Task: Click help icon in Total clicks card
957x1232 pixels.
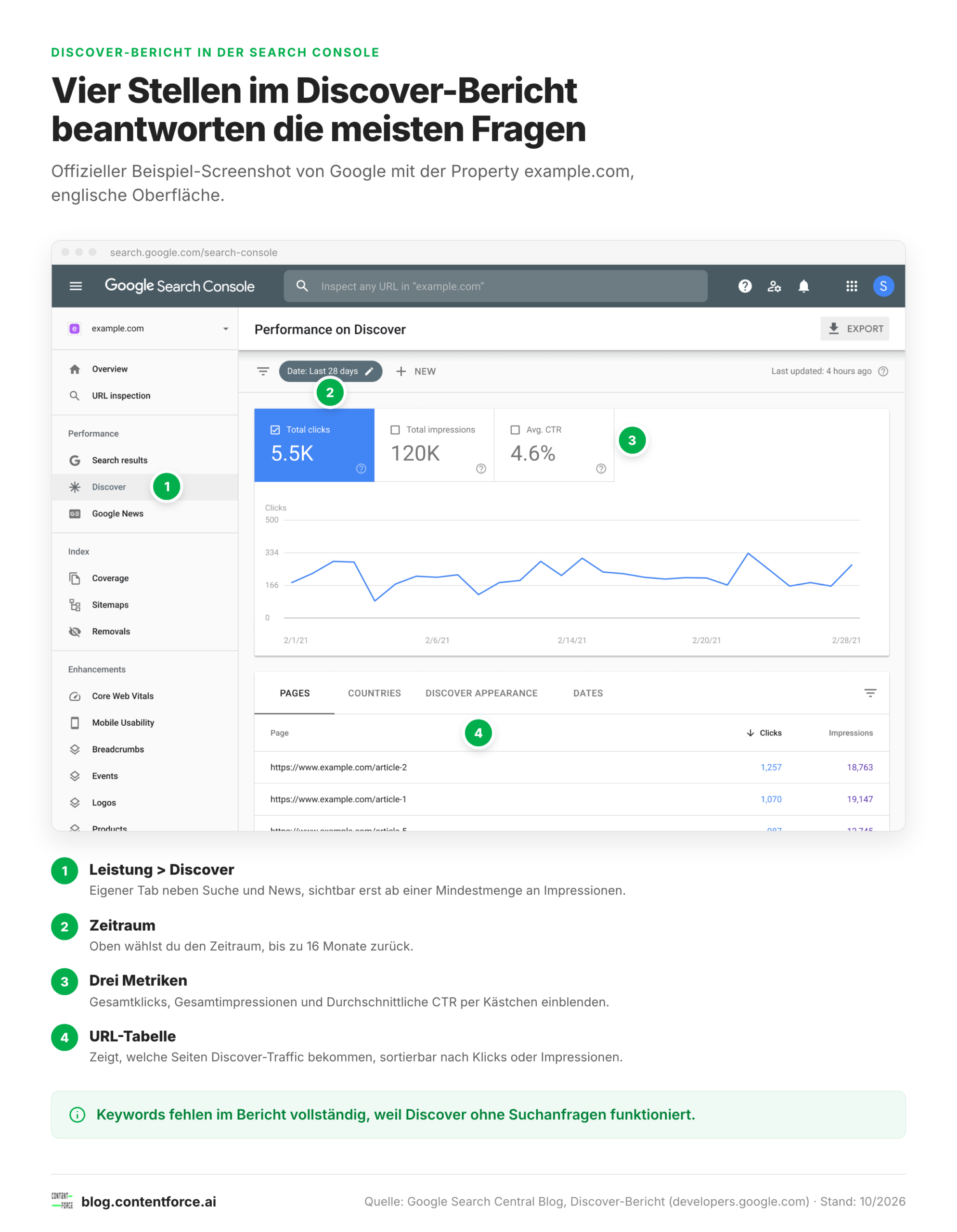Action: click(x=361, y=468)
